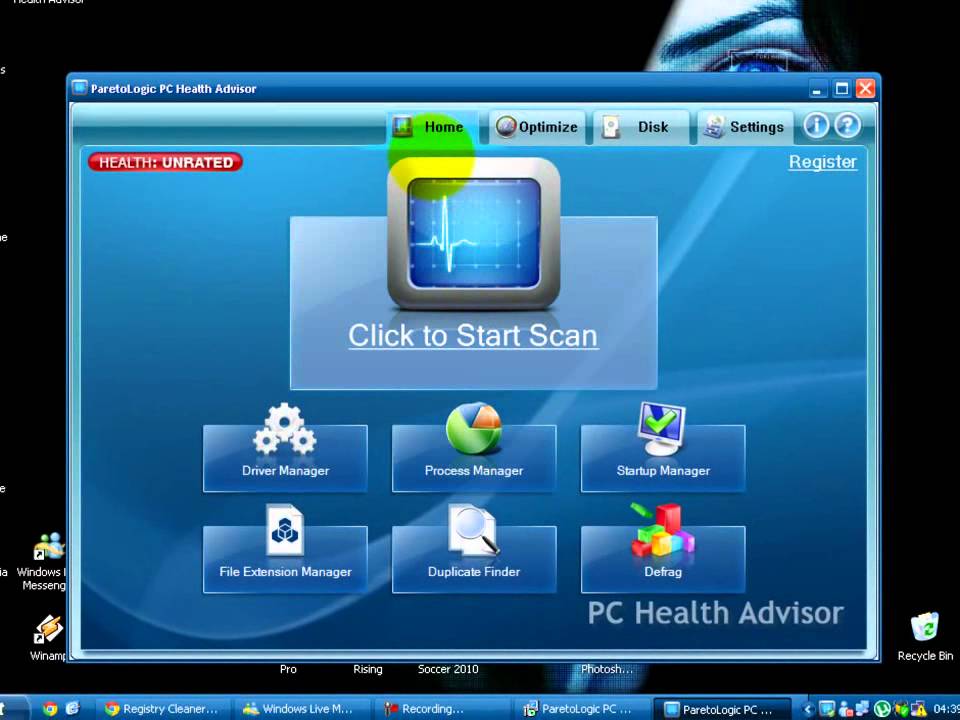Click the Register link

click(x=822, y=162)
